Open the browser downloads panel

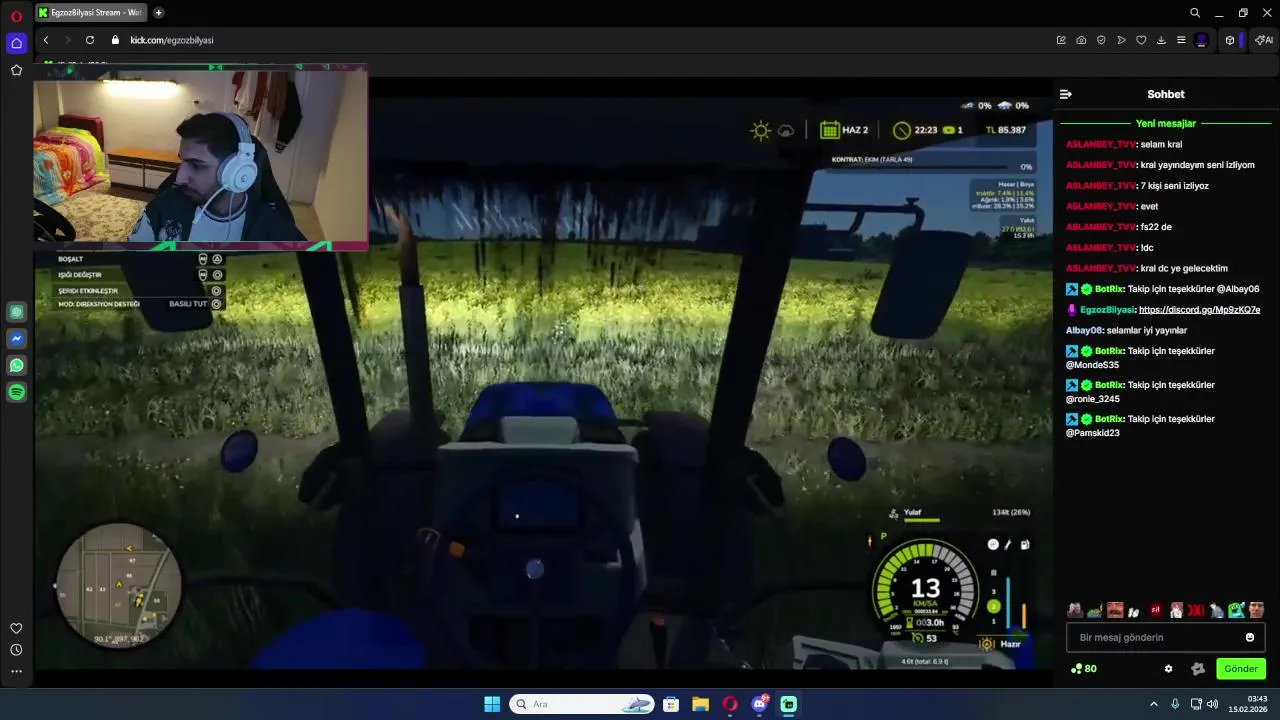tap(1161, 40)
